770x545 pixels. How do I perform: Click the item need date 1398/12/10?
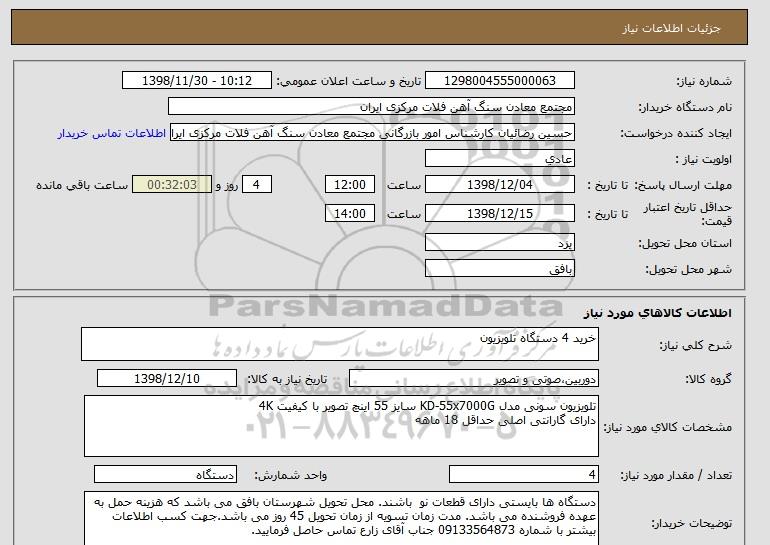click(167, 379)
